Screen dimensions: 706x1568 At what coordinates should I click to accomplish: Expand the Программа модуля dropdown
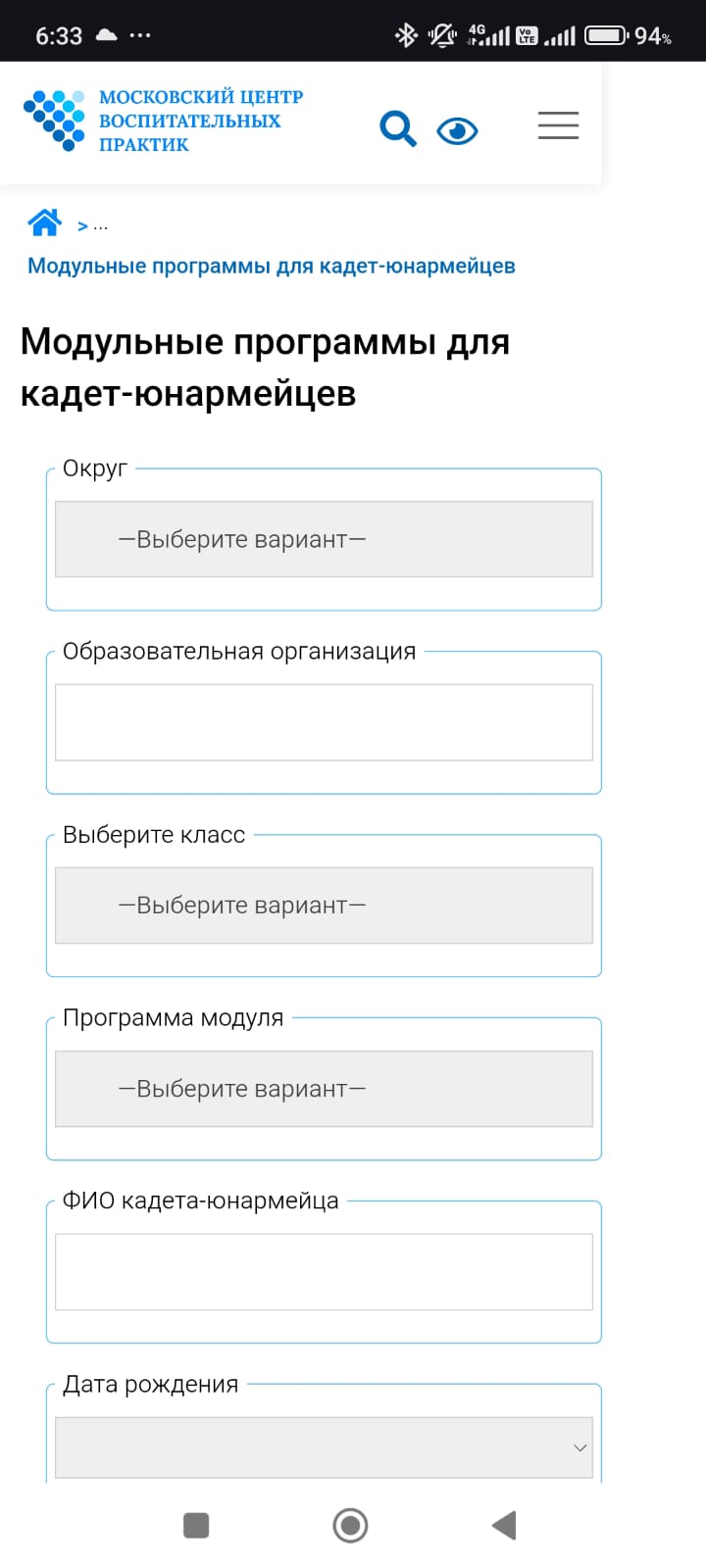point(324,1089)
